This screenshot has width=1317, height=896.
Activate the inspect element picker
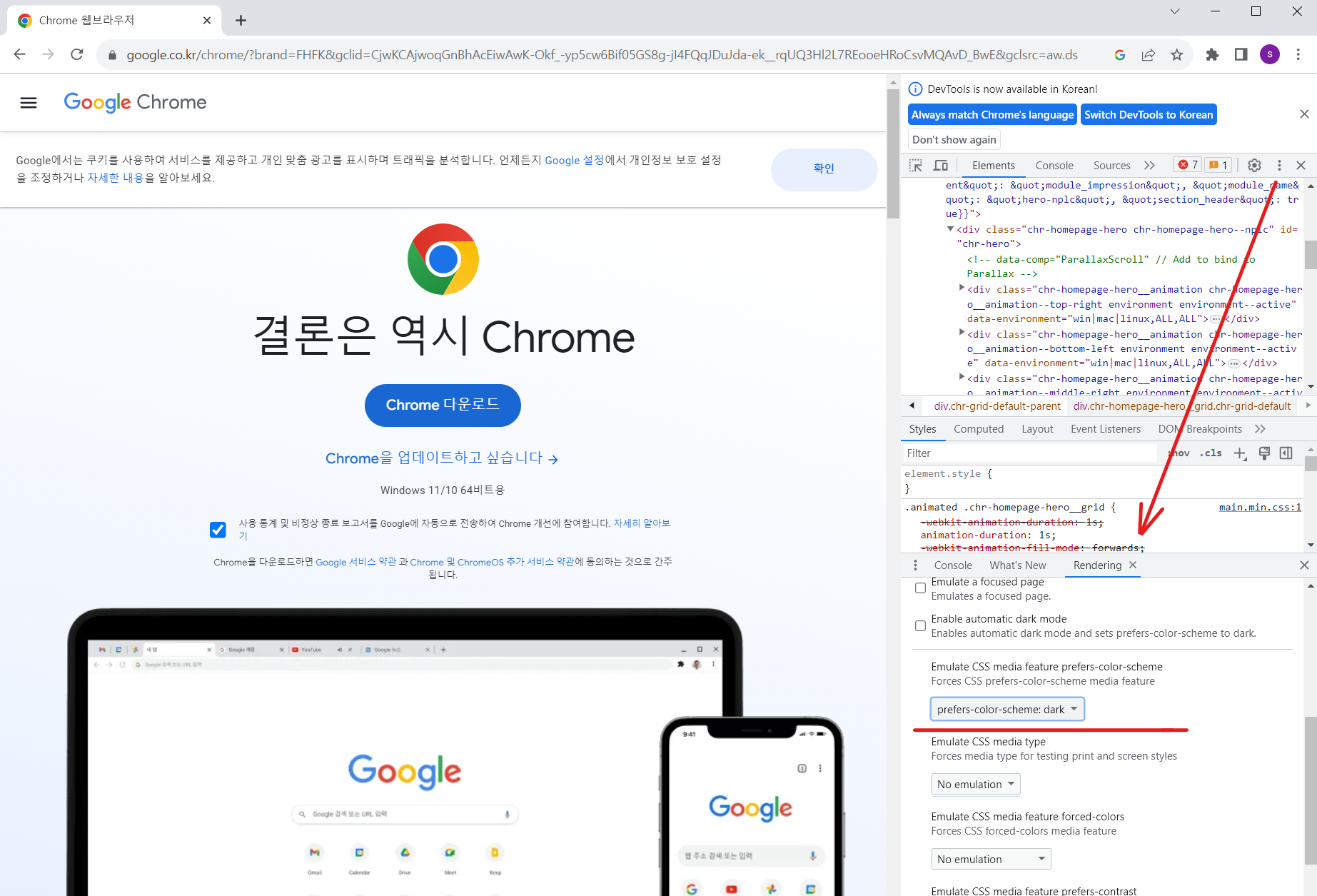coord(916,166)
